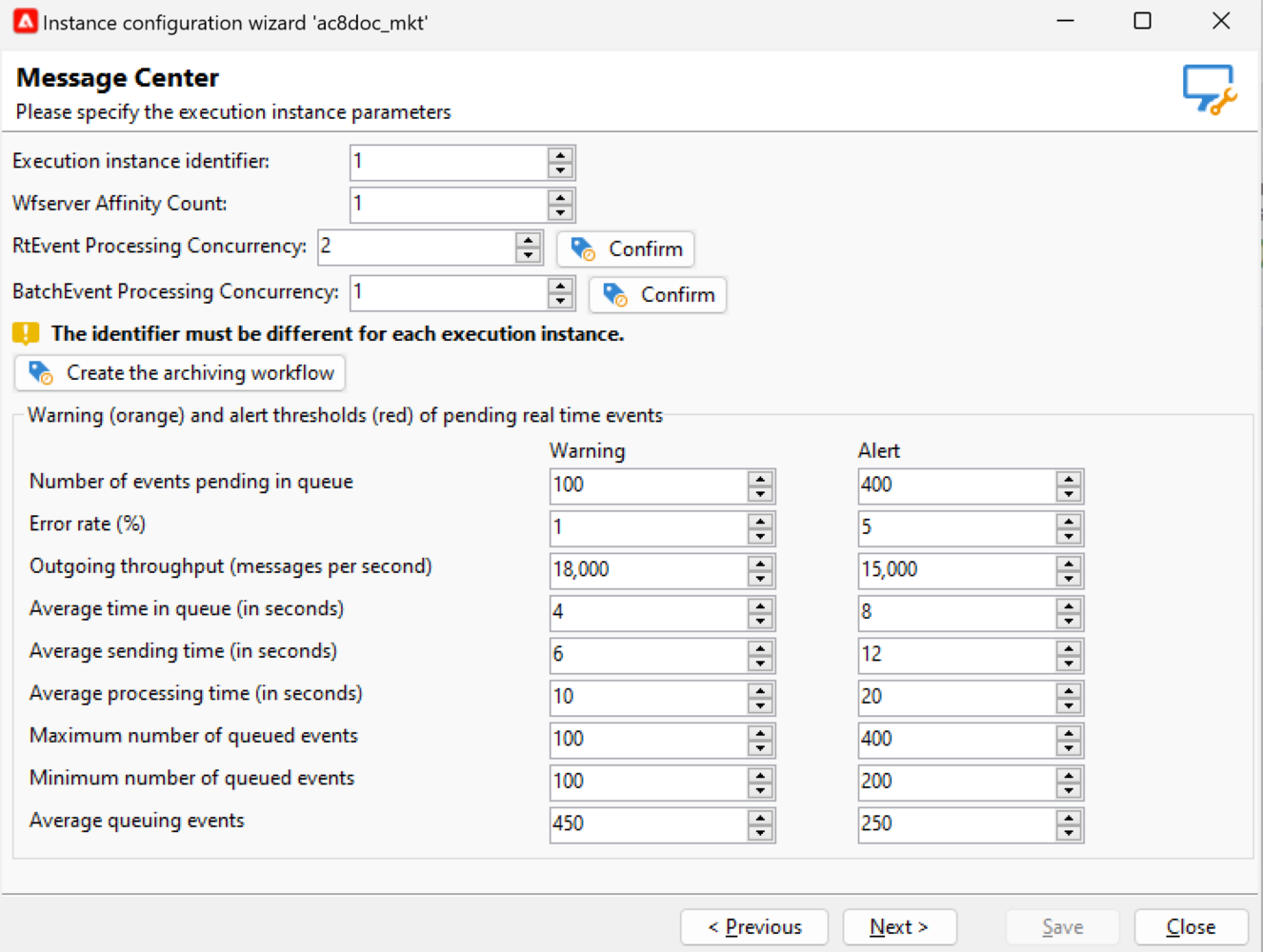Click the archiving workflow tag icon
The width and height of the screenshot is (1263, 952).
41,373
